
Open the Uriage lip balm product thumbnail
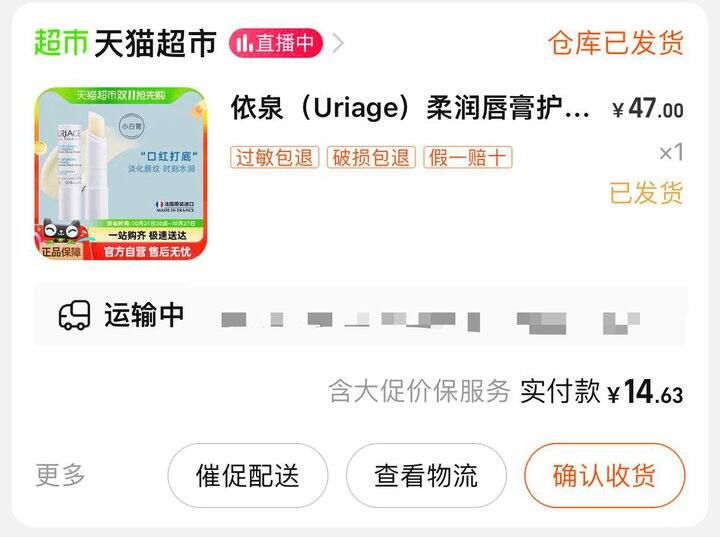coord(121,174)
